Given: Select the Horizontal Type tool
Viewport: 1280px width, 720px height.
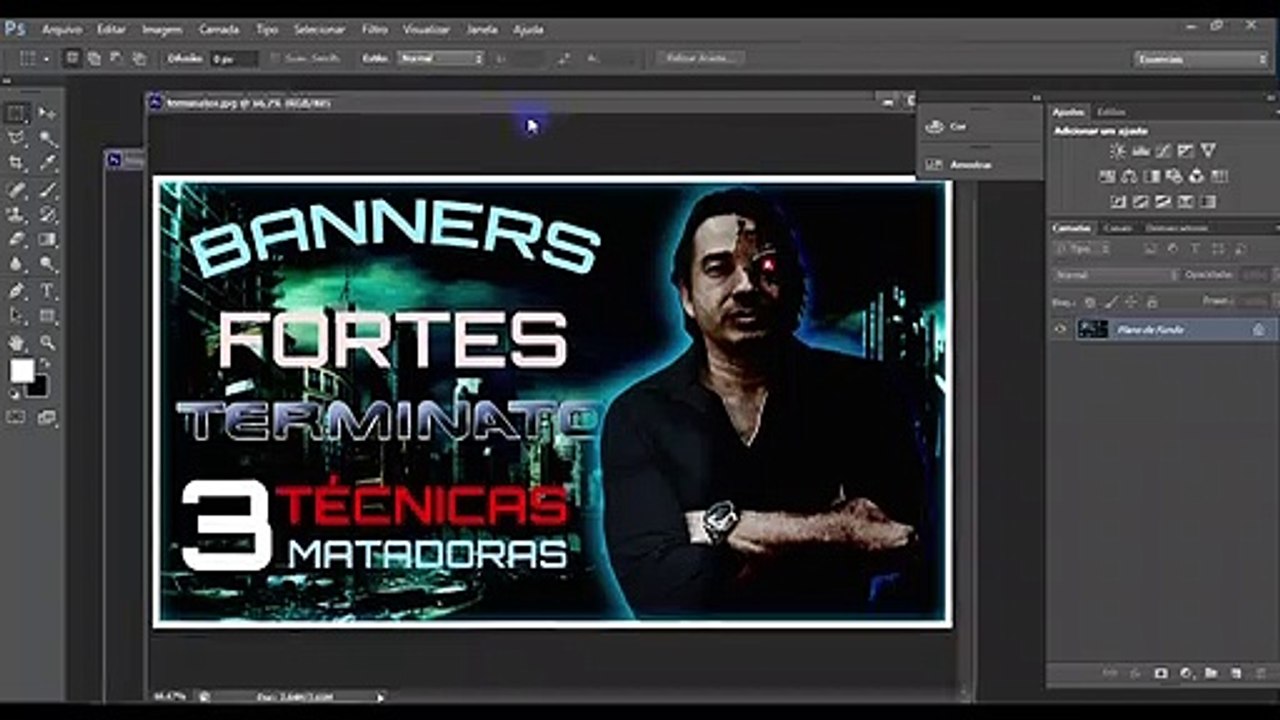Looking at the screenshot, I should 47,291.
